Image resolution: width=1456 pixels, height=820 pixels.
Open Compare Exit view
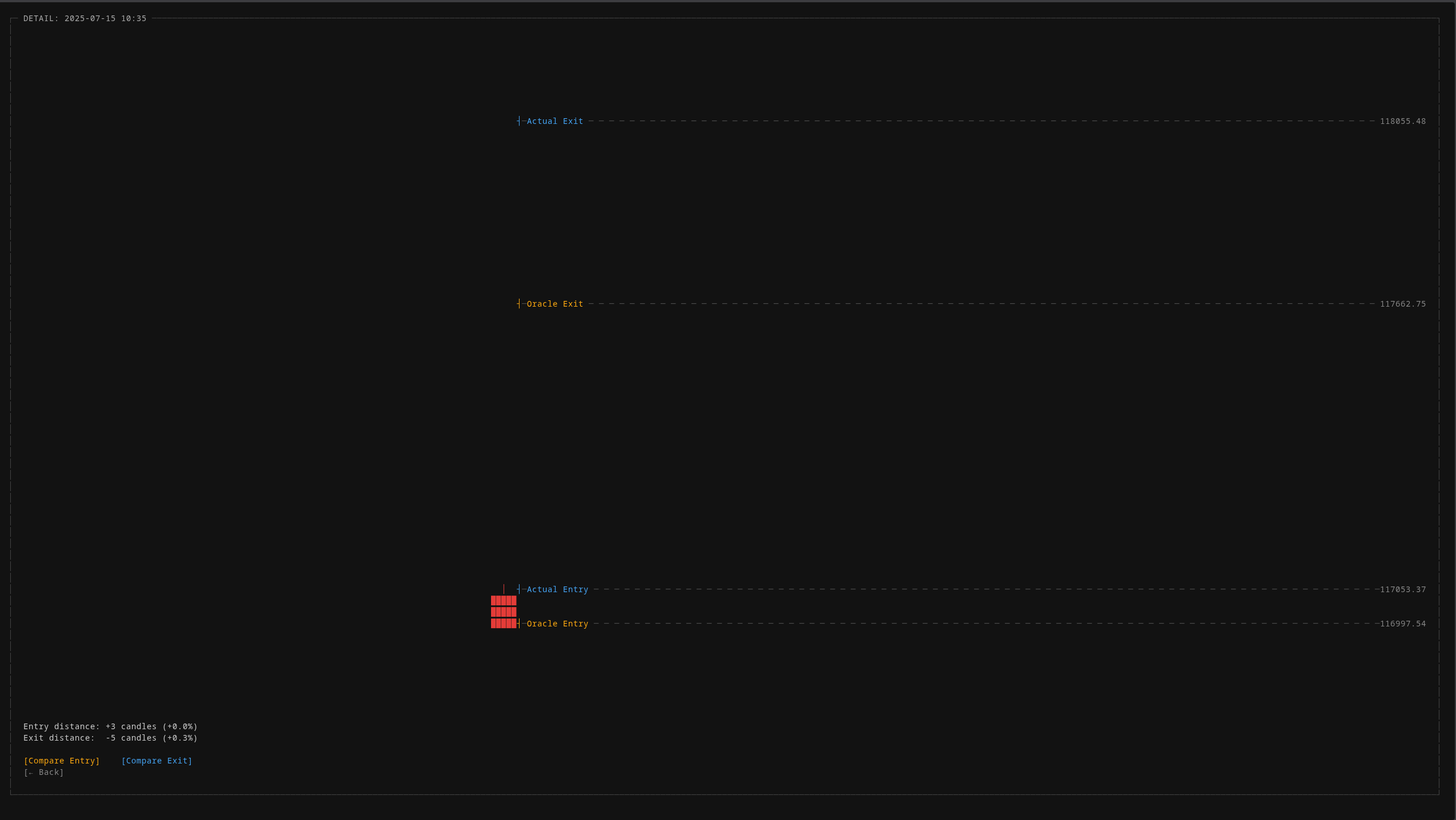(156, 761)
